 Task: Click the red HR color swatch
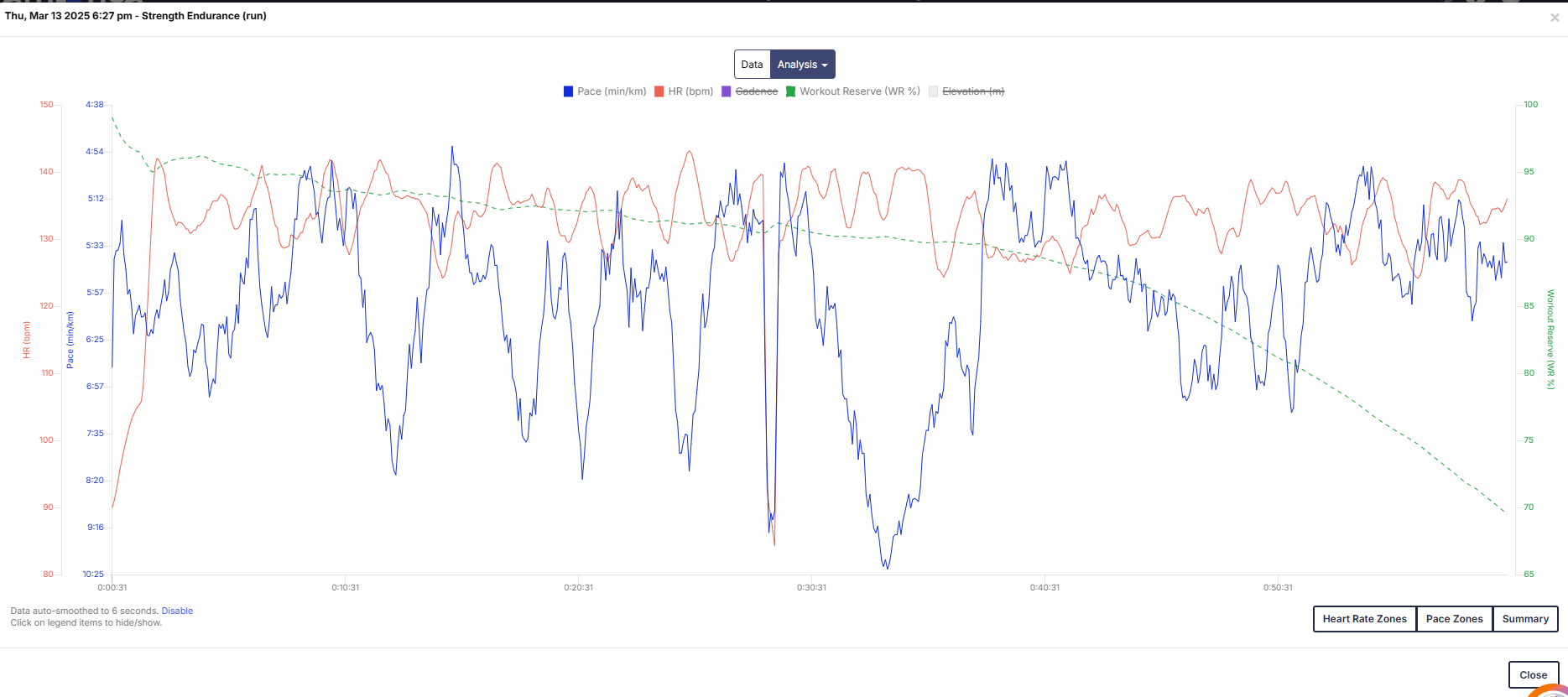click(x=659, y=91)
